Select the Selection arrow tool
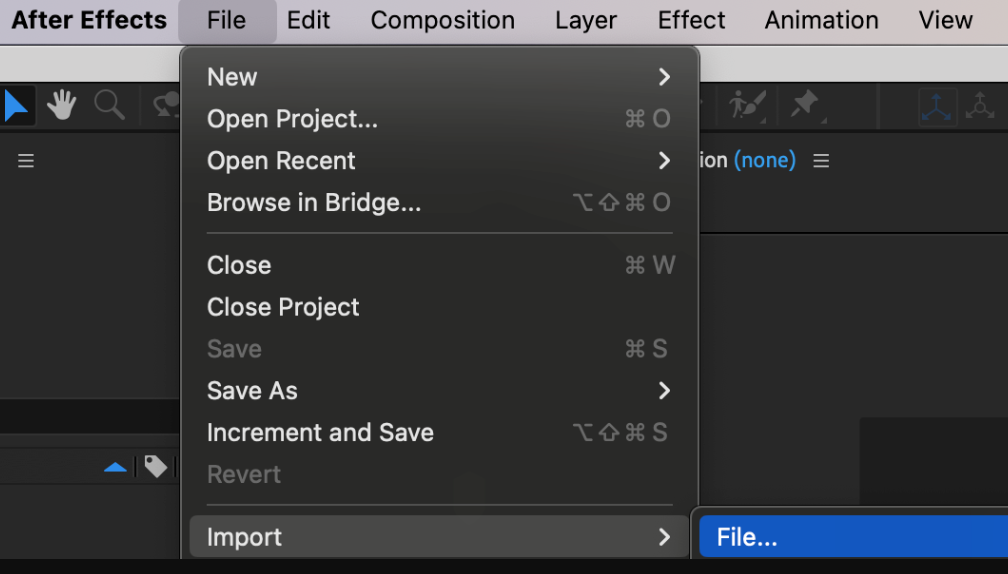Image resolution: width=1008 pixels, height=574 pixels. (x=16, y=105)
